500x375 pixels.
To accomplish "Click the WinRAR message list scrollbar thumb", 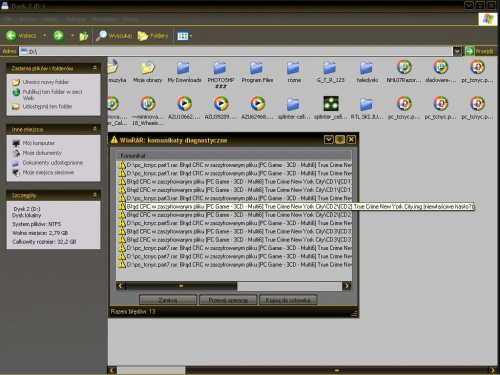I will pos(181,286).
